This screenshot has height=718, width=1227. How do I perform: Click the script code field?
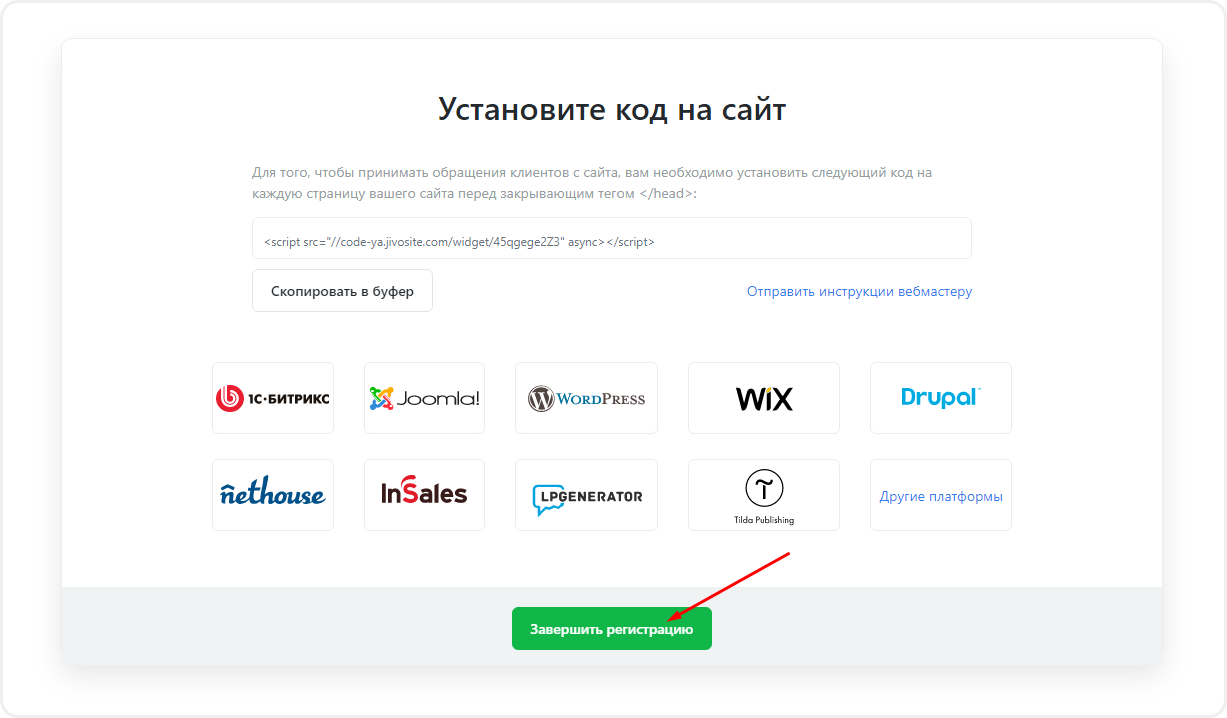coord(612,238)
